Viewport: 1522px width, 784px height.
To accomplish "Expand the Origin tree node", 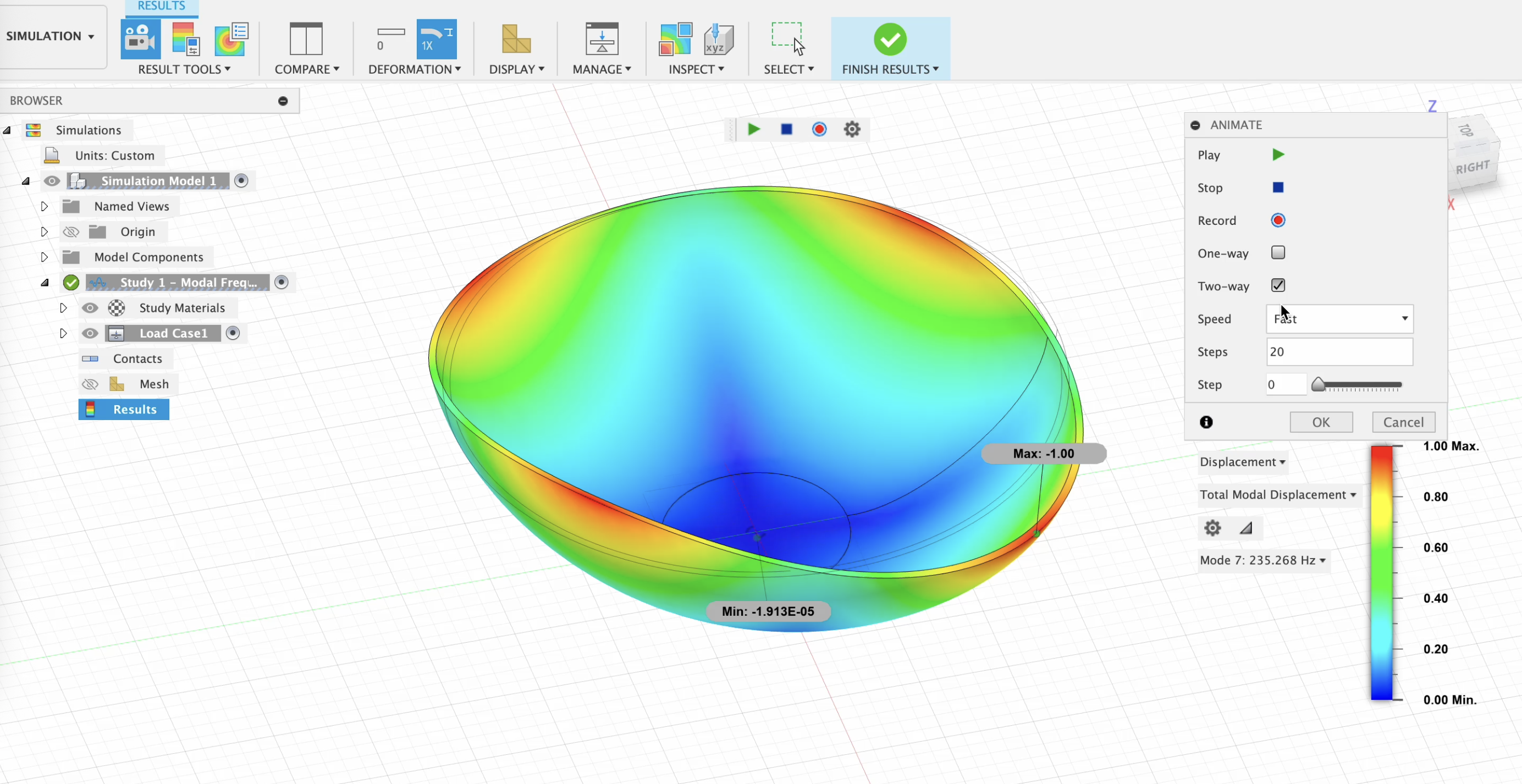I will tap(45, 231).
